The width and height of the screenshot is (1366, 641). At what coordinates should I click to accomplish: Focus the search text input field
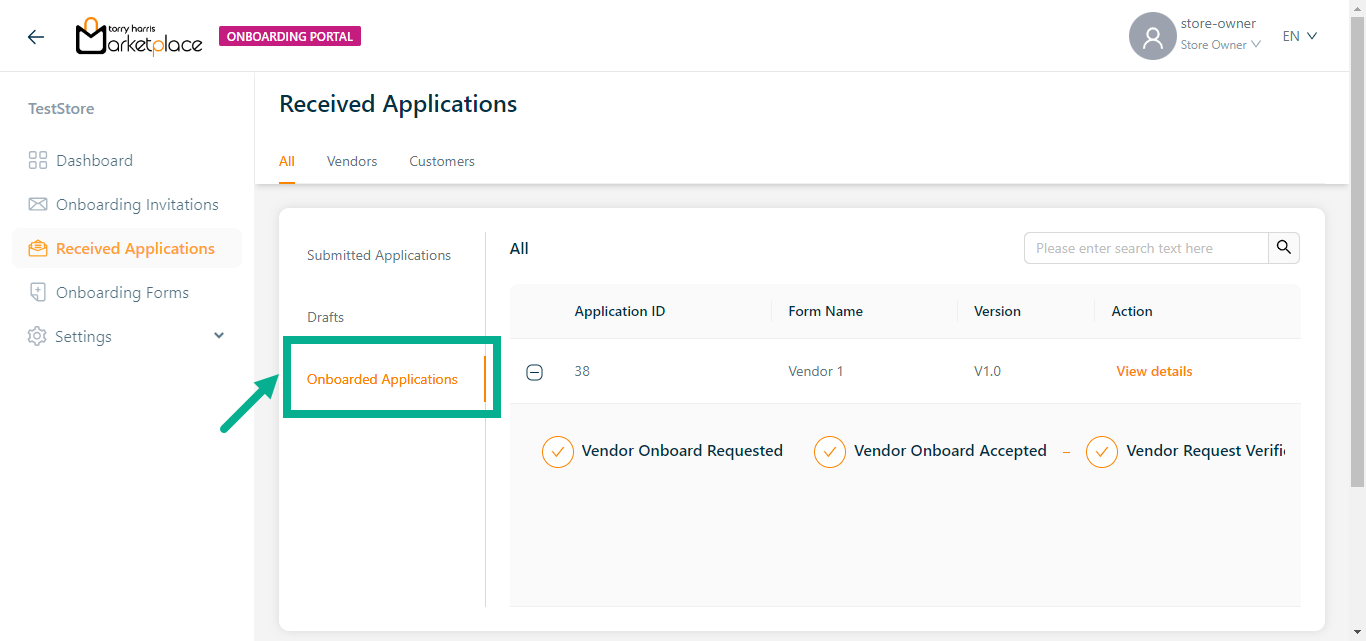(1146, 248)
